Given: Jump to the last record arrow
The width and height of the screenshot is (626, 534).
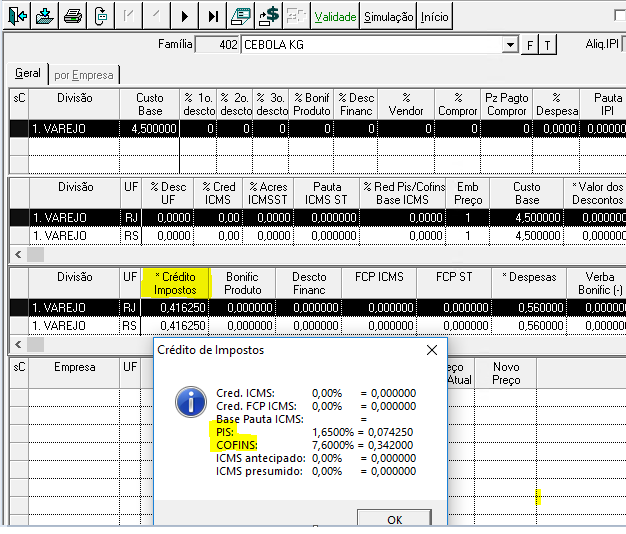Looking at the screenshot, I should 213,16.
